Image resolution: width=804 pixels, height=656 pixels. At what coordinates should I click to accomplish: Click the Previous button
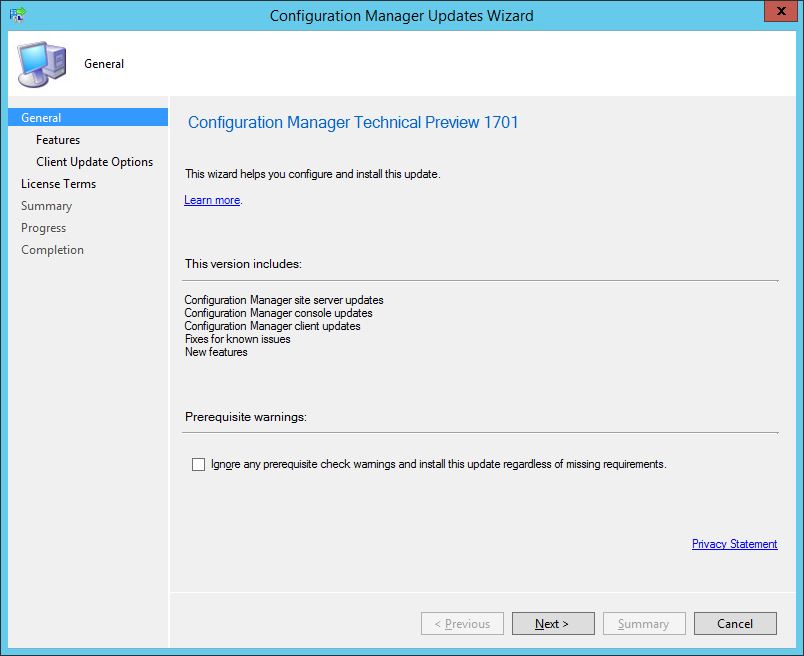(462, 623)
